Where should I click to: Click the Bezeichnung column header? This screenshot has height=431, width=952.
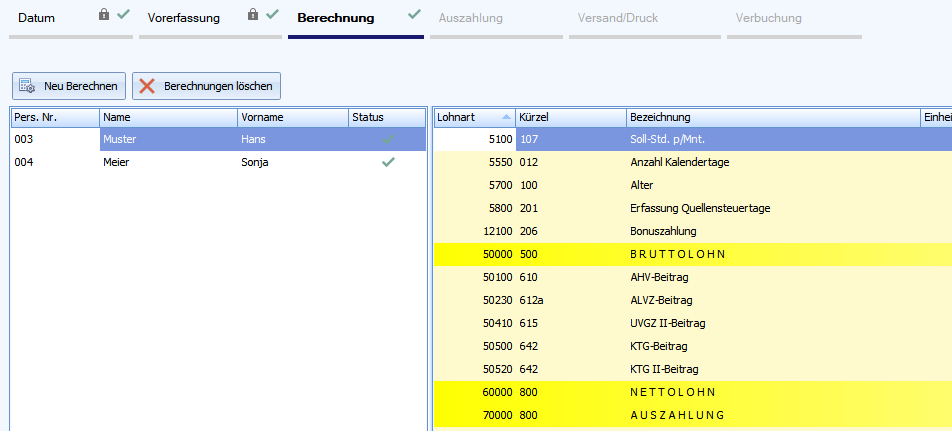[770, 117]
